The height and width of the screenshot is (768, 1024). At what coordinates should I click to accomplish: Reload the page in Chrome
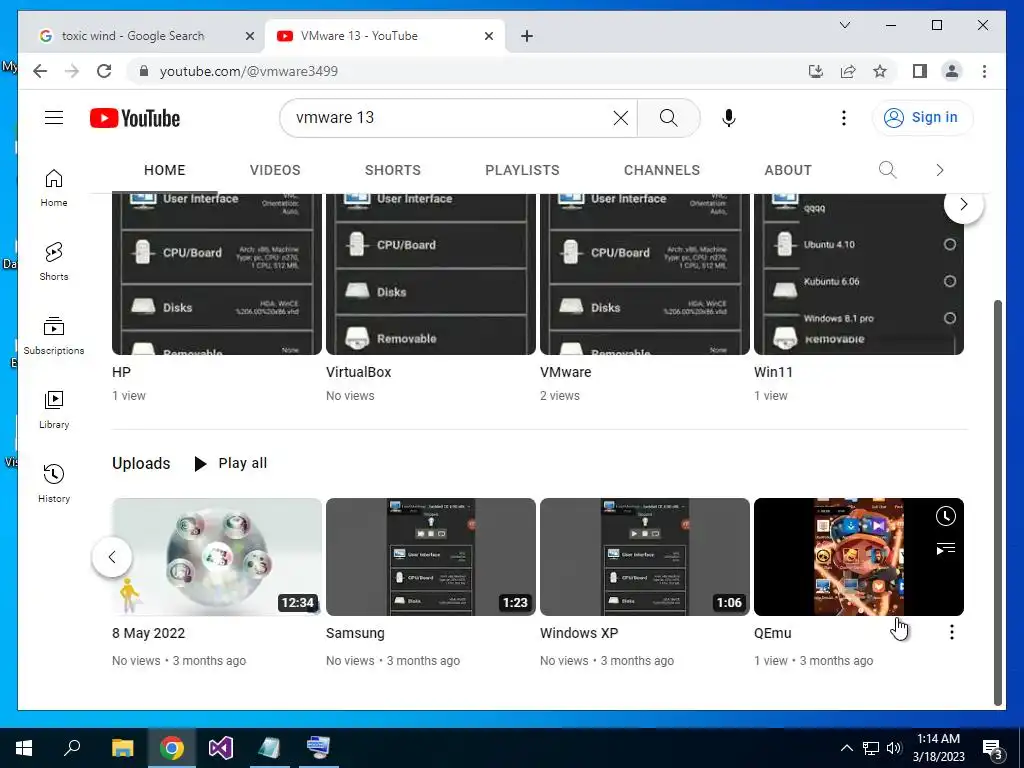104,71
